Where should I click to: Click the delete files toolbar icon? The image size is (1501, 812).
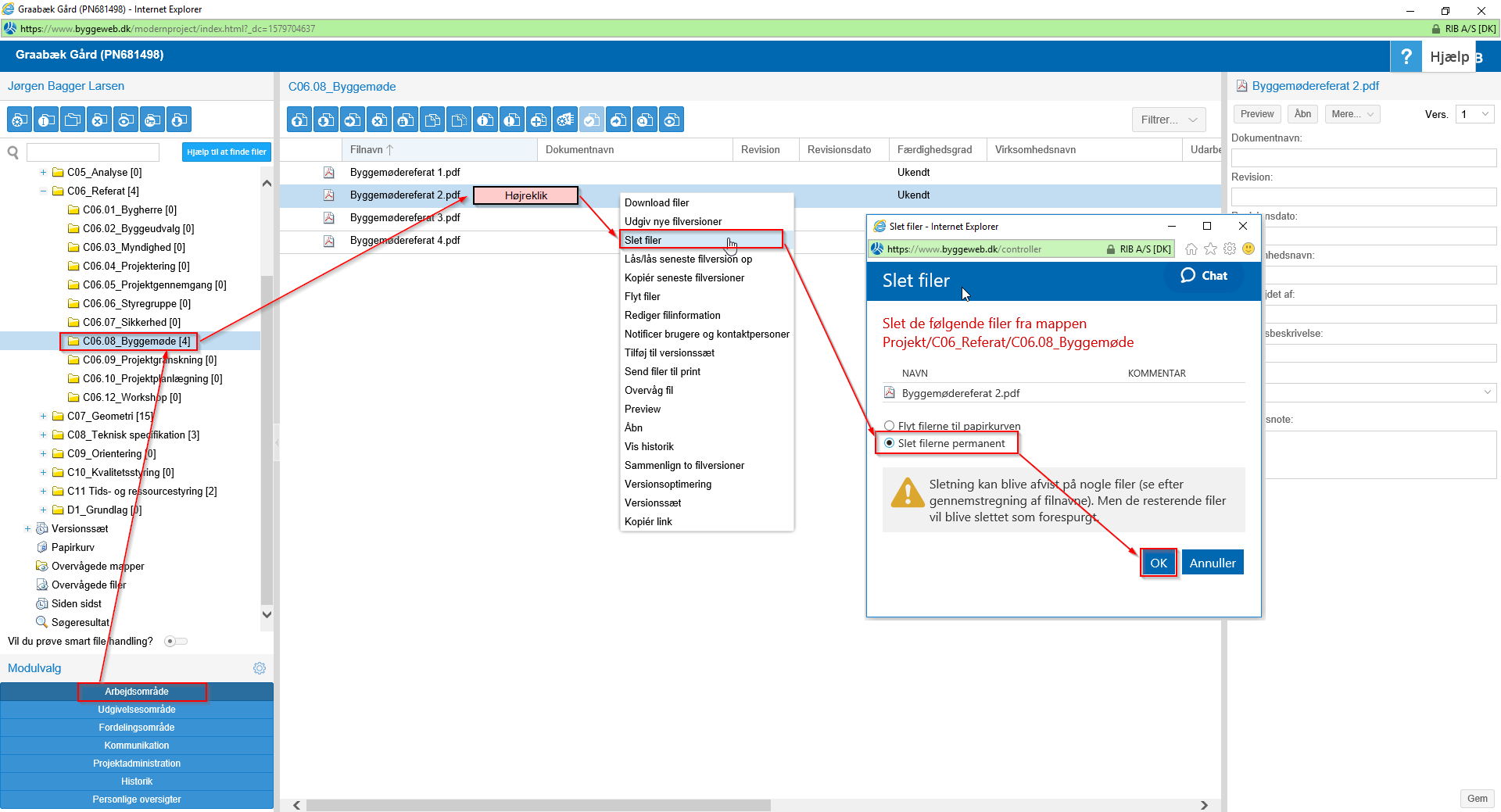click(x=379, y=120)
